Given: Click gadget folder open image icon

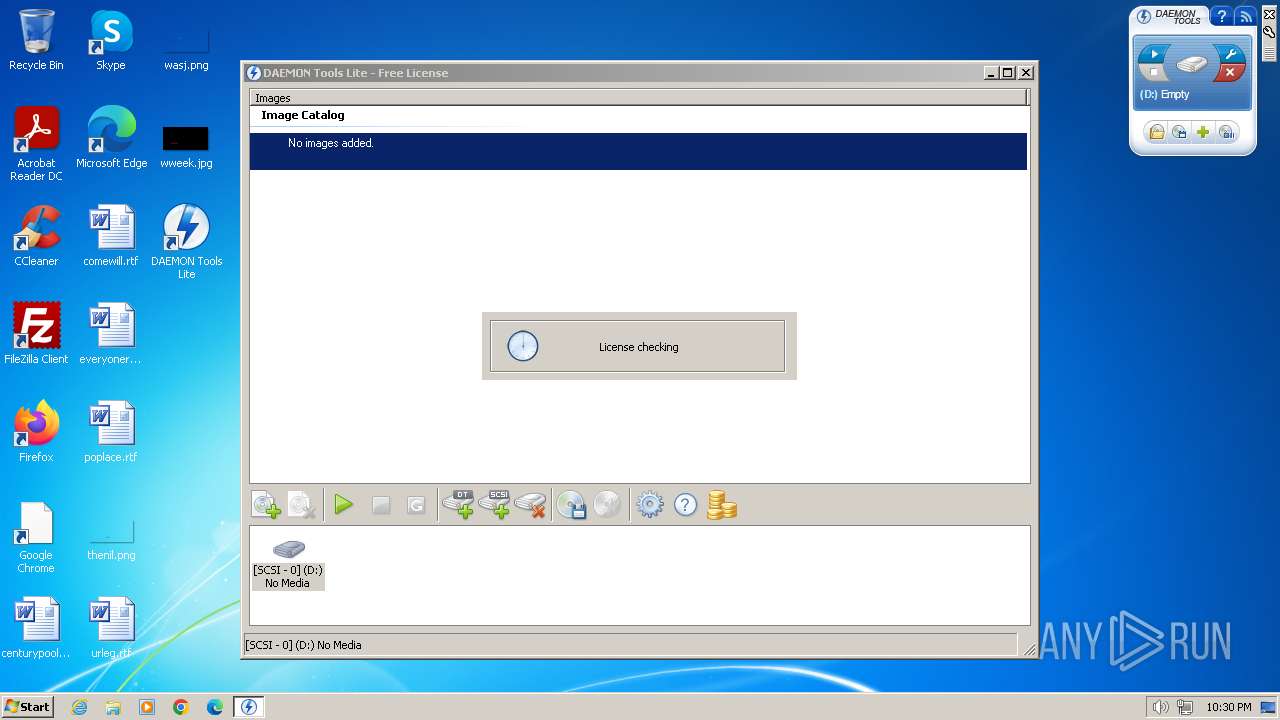Looking at the screenshot, I should click(1156, 132).
